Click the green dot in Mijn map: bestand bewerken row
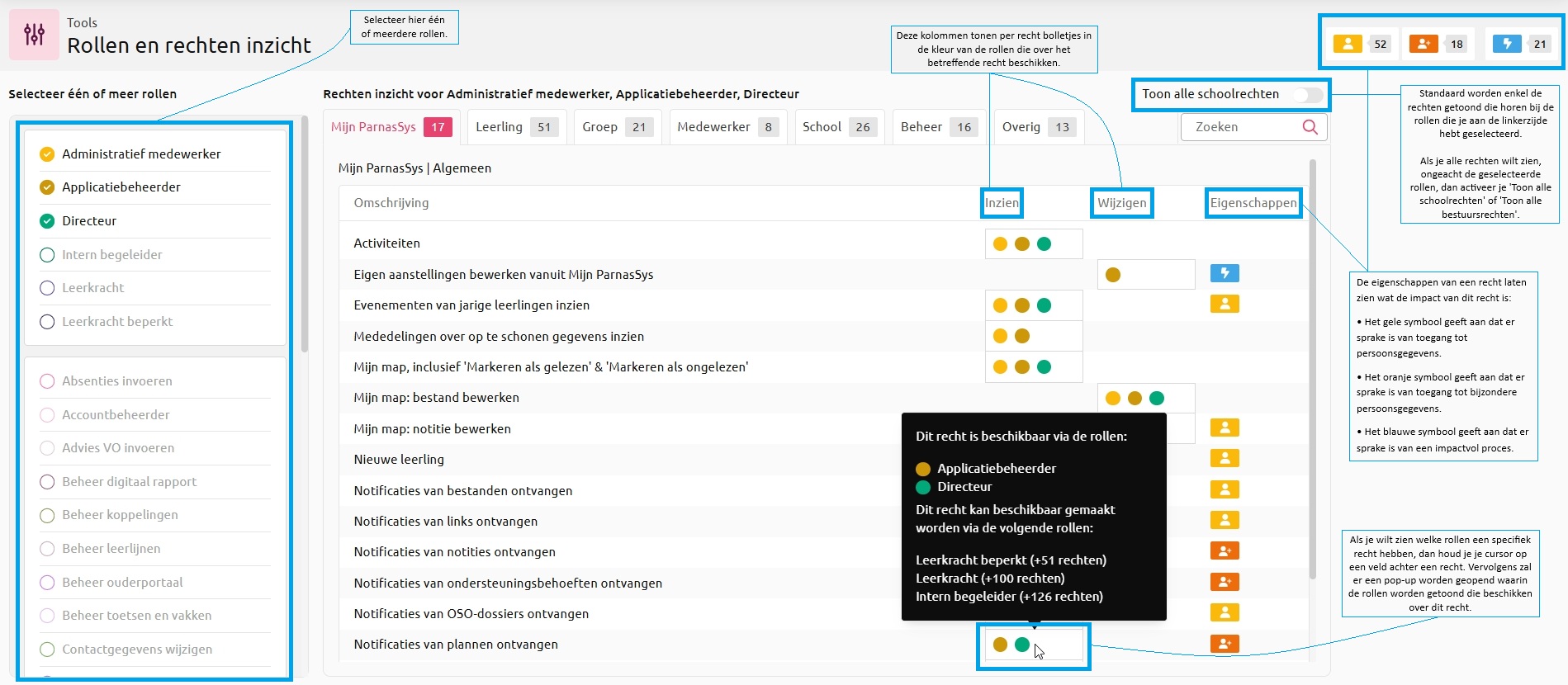This screenshot has width=1568, height=685. (1157, 398)
